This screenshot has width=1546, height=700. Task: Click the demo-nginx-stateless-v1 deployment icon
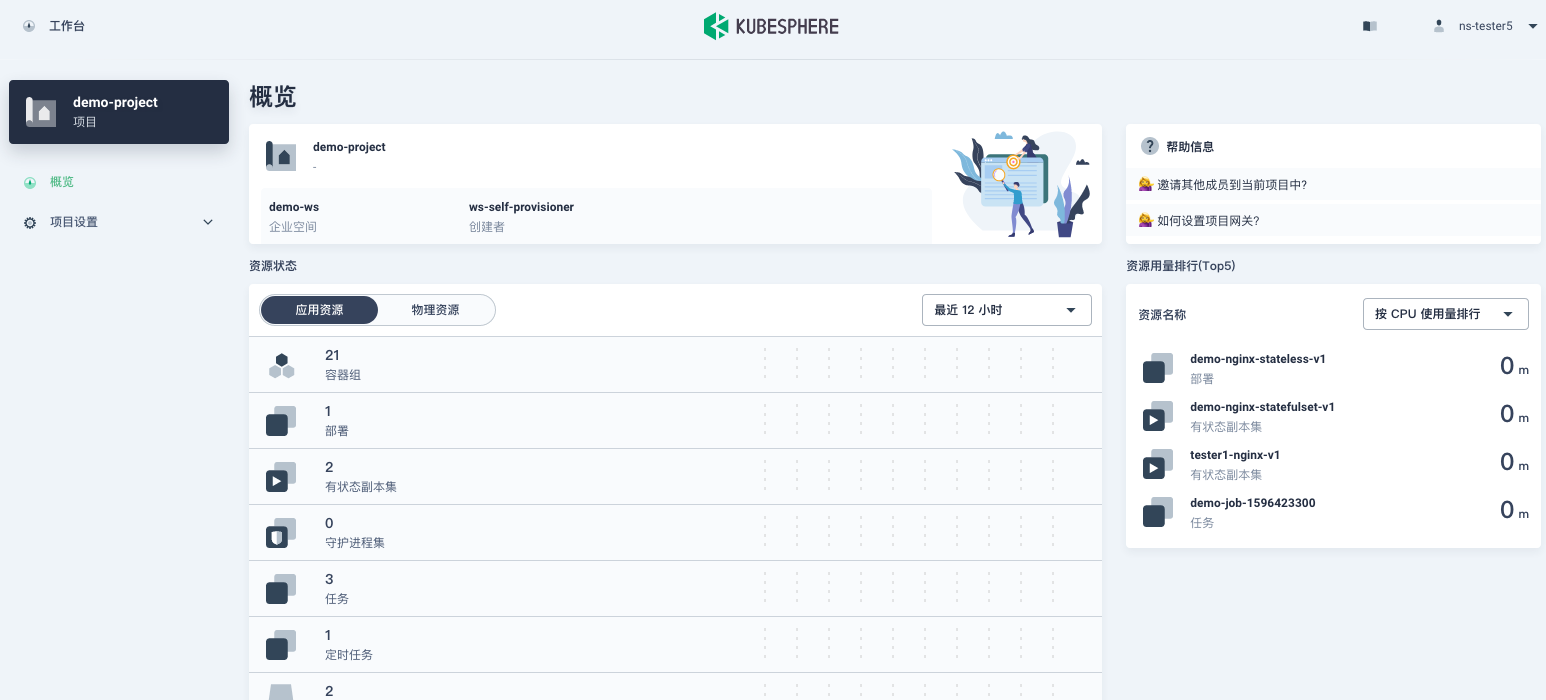[1158, 368]
